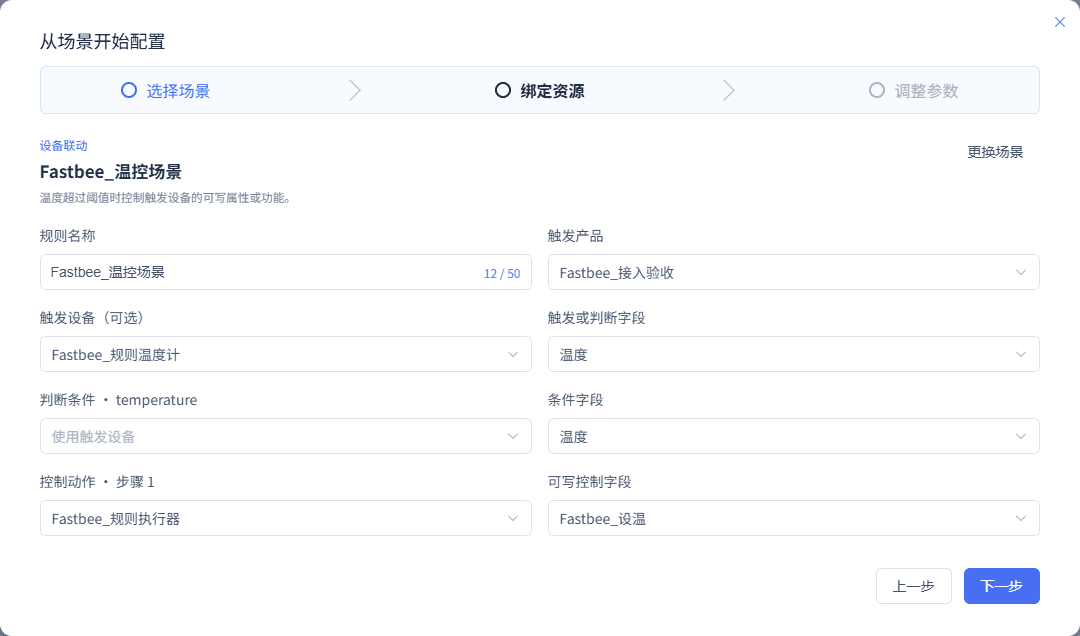Image resolution: width=1080 pixels, height=636 pixels.
Task: Click the Fastbee_温控场景 heading text
Action: point(111,172)
